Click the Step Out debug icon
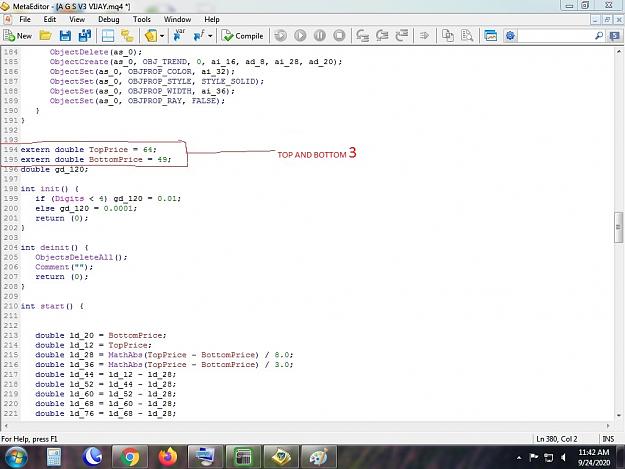The image size is (625, 469). coord(401,36)
